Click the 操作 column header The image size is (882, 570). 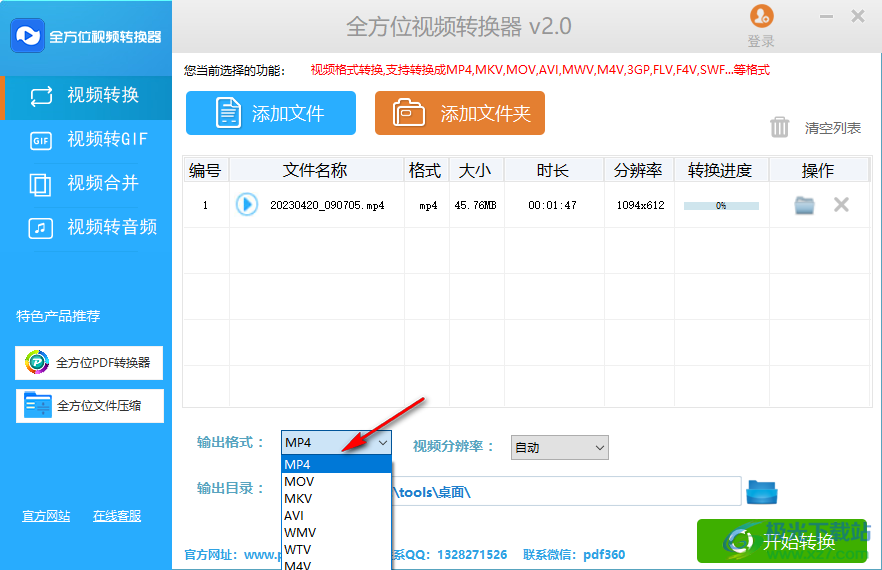click(818, 170)
